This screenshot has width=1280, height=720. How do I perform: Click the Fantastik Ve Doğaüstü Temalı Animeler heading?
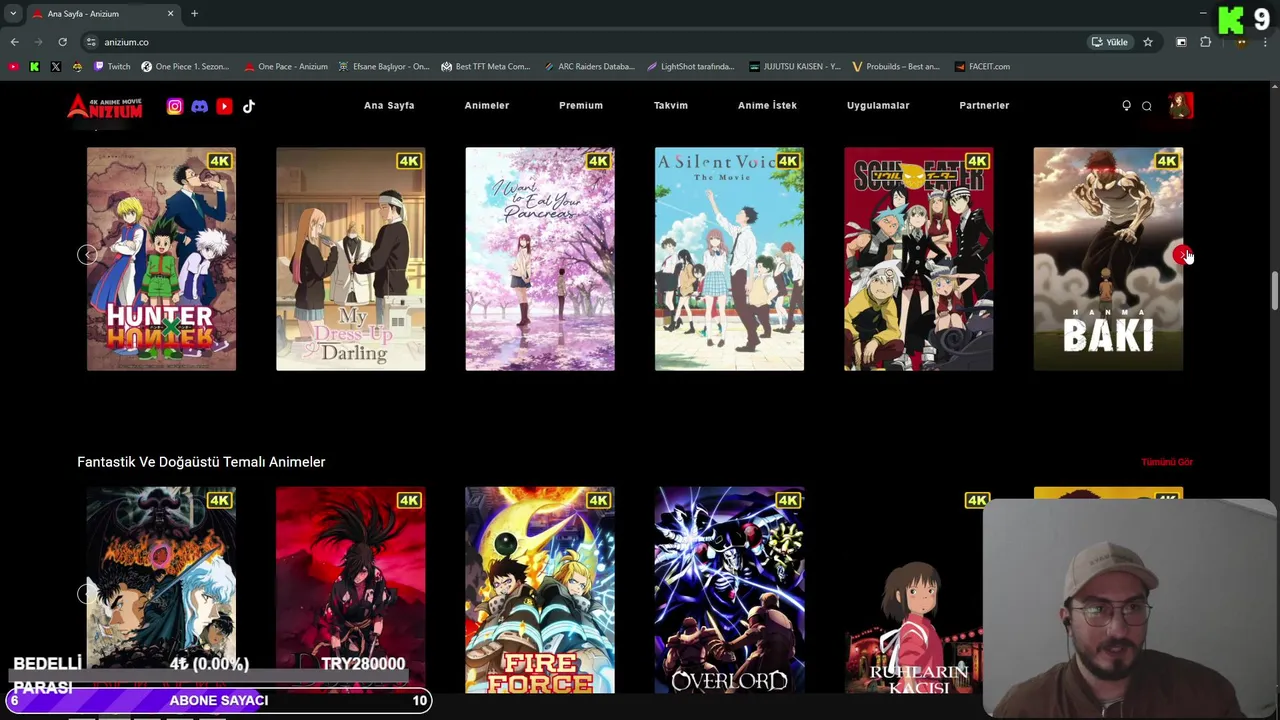click(201, 462)
